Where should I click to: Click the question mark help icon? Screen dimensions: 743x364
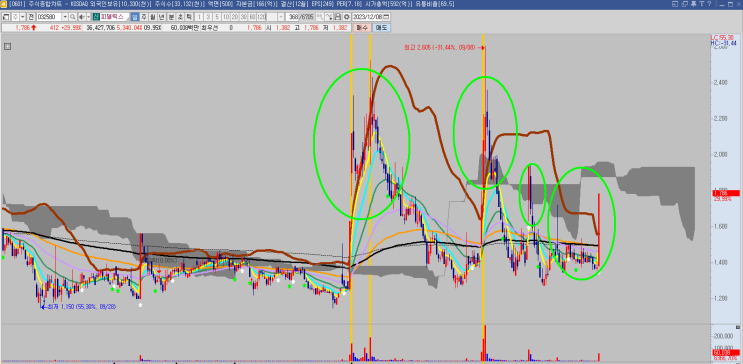[x=709, y=4]
